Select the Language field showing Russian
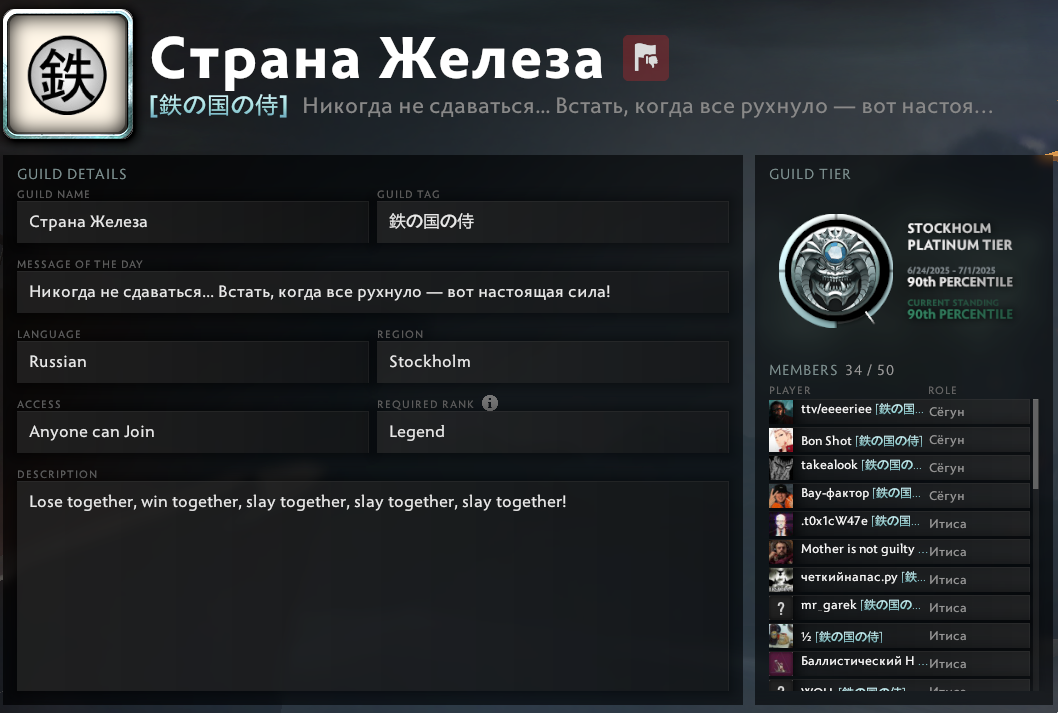 point(192,362)
